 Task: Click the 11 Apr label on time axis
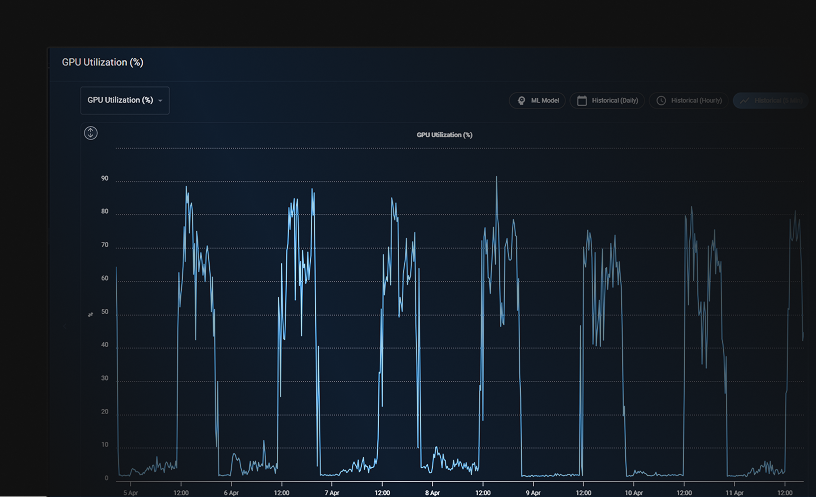tap(734, 492)
